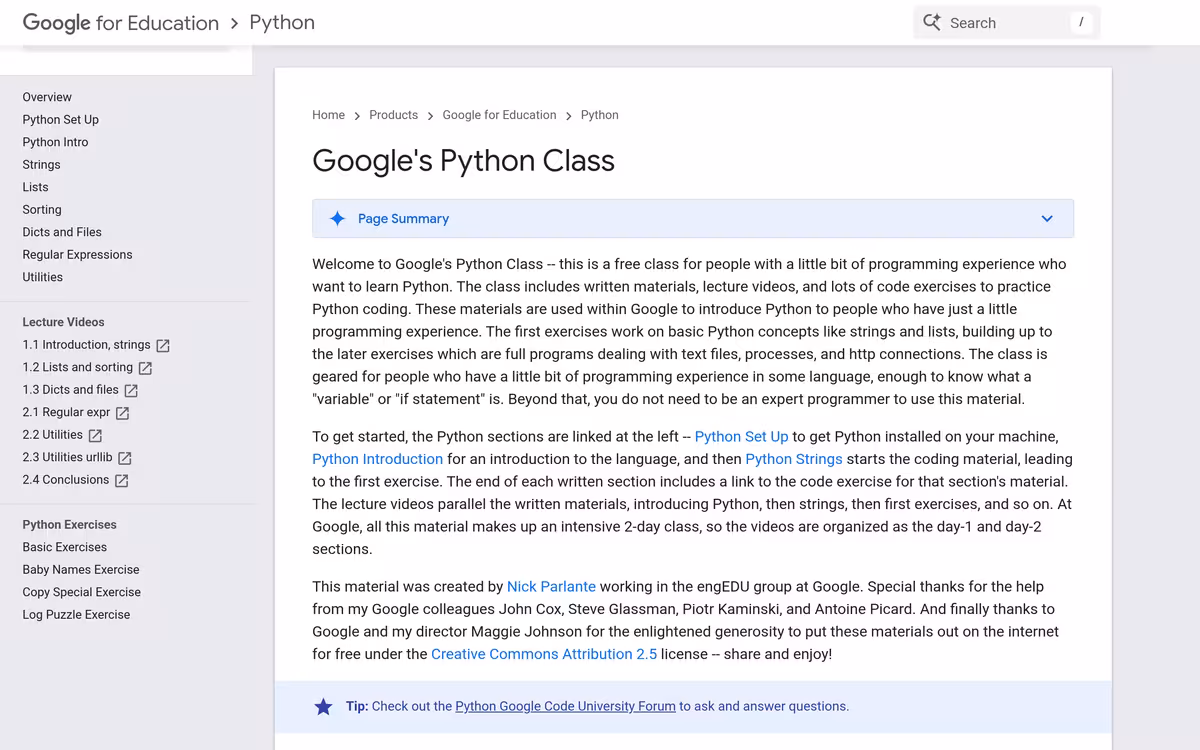Click the Google for Education breadcrumb

499,115
